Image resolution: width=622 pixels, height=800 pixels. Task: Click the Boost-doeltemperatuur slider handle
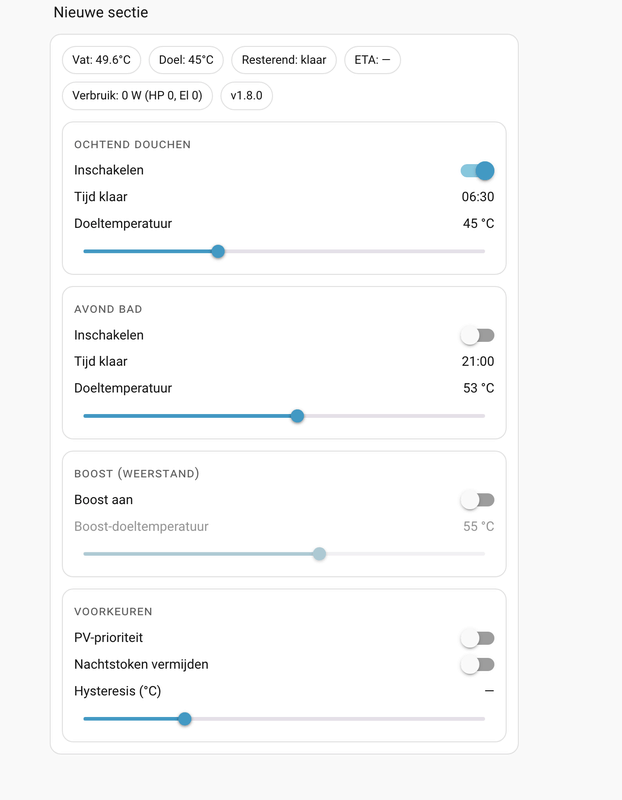(x=319, y=554)
